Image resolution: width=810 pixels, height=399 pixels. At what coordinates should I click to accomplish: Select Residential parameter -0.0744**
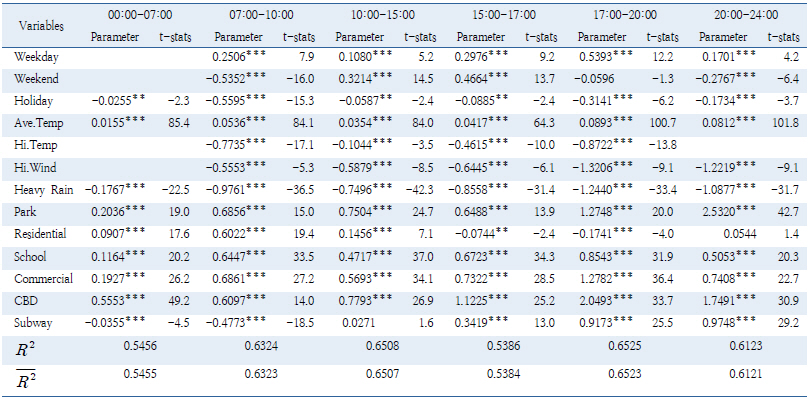(x=478, y=233)
